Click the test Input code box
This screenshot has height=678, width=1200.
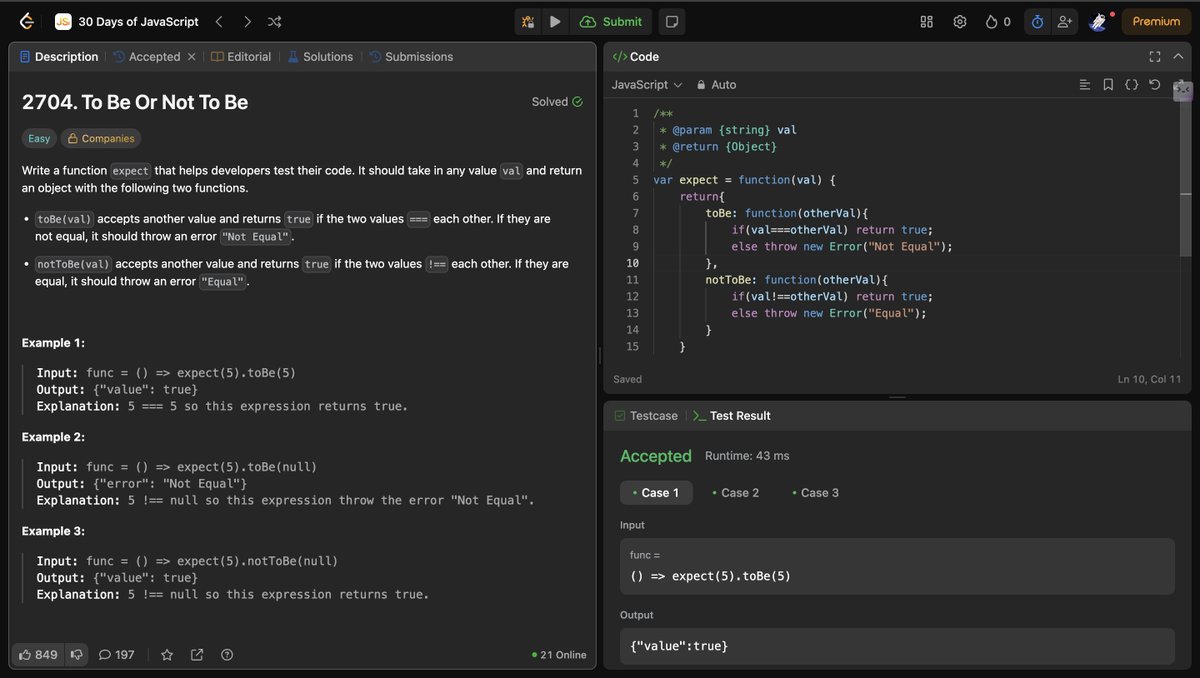(897, 567)
